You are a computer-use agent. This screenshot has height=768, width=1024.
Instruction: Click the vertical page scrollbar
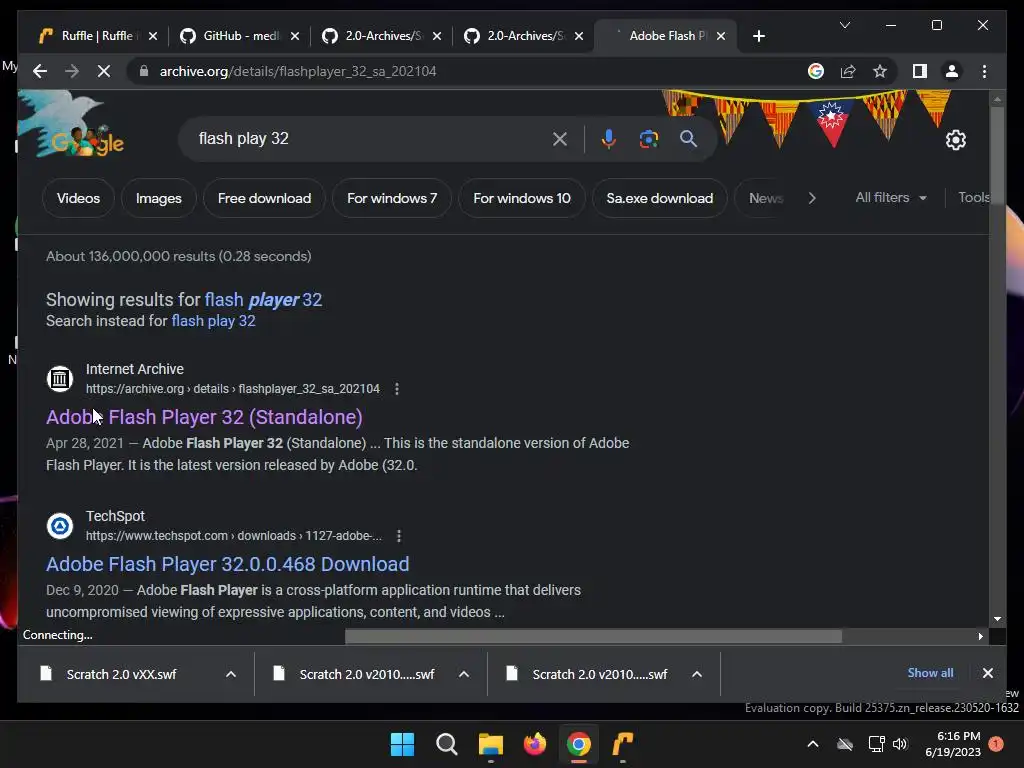click(997, 155)
